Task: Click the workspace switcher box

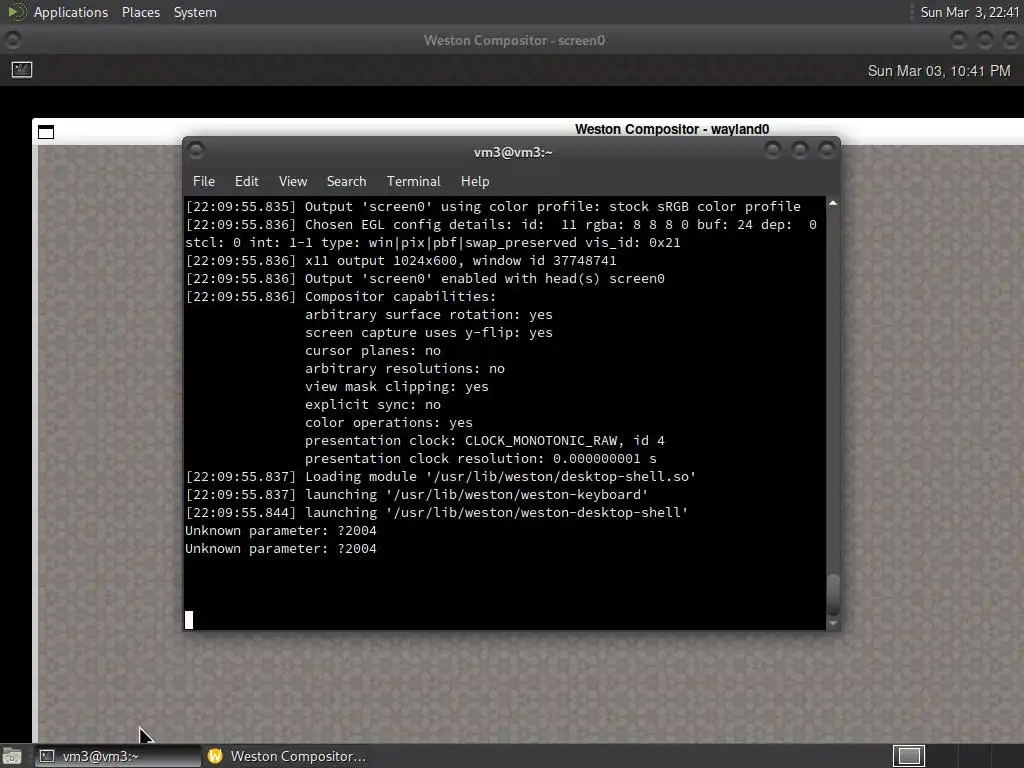Action: [909, 756]
